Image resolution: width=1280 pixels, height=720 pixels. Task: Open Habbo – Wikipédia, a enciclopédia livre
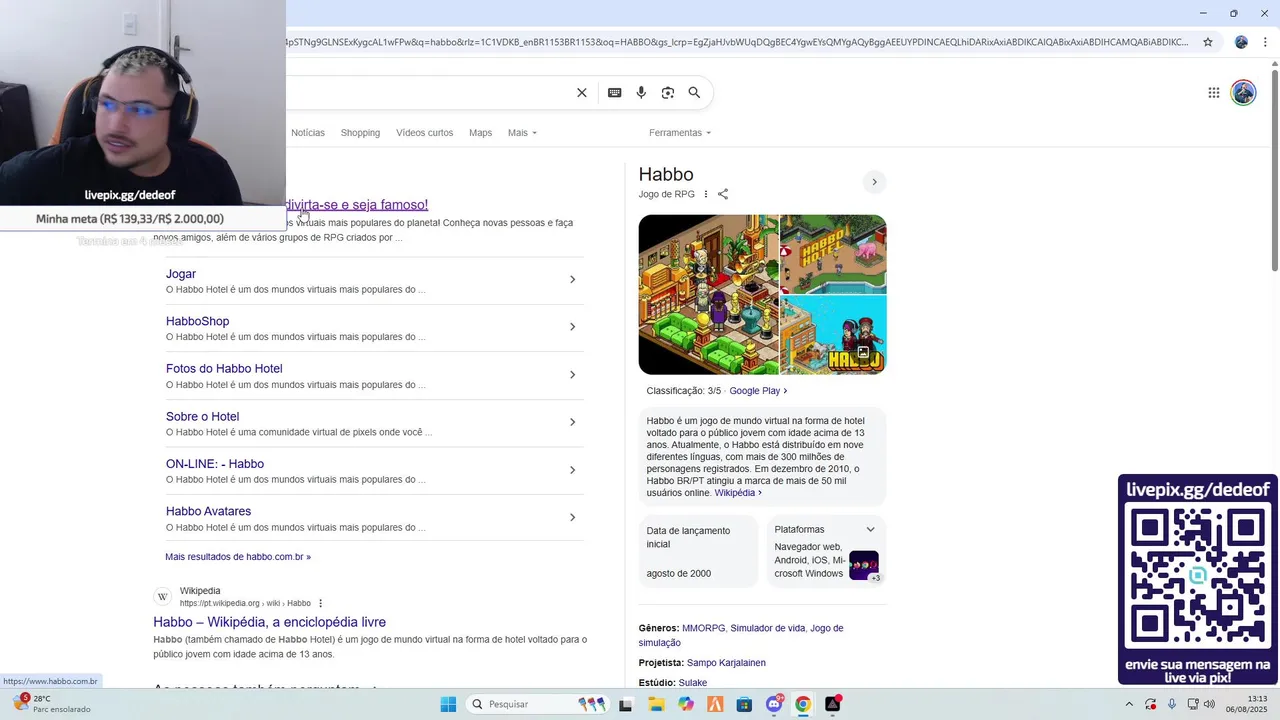(x=270, y=622)
